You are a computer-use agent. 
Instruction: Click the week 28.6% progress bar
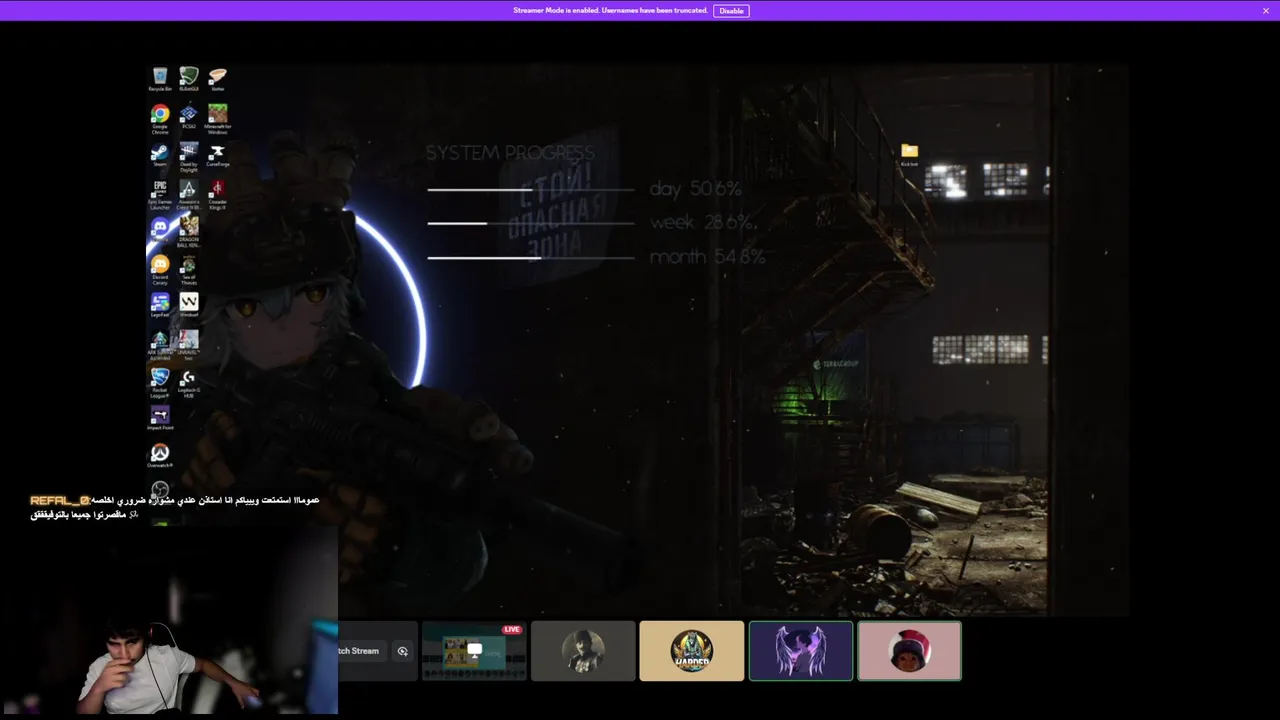tap(531, 223)
